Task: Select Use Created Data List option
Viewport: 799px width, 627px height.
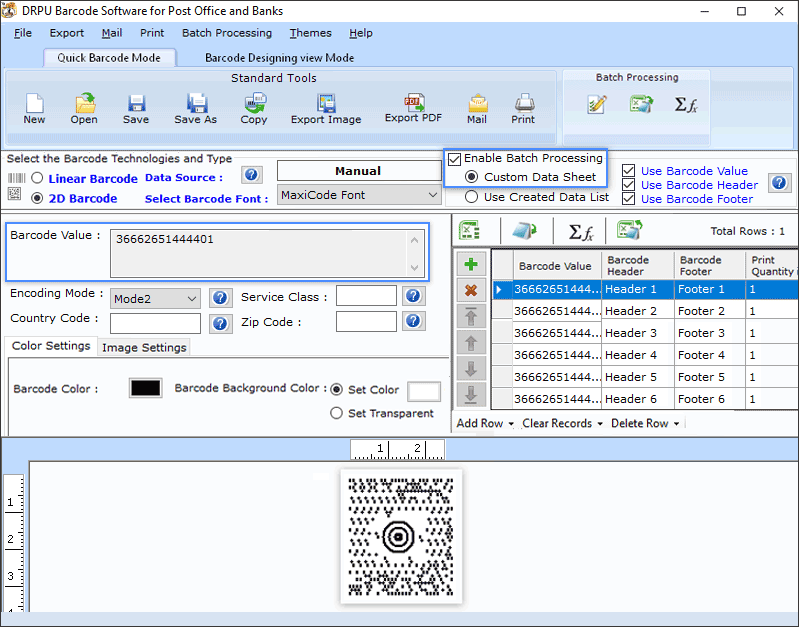Action: point(471,197)
